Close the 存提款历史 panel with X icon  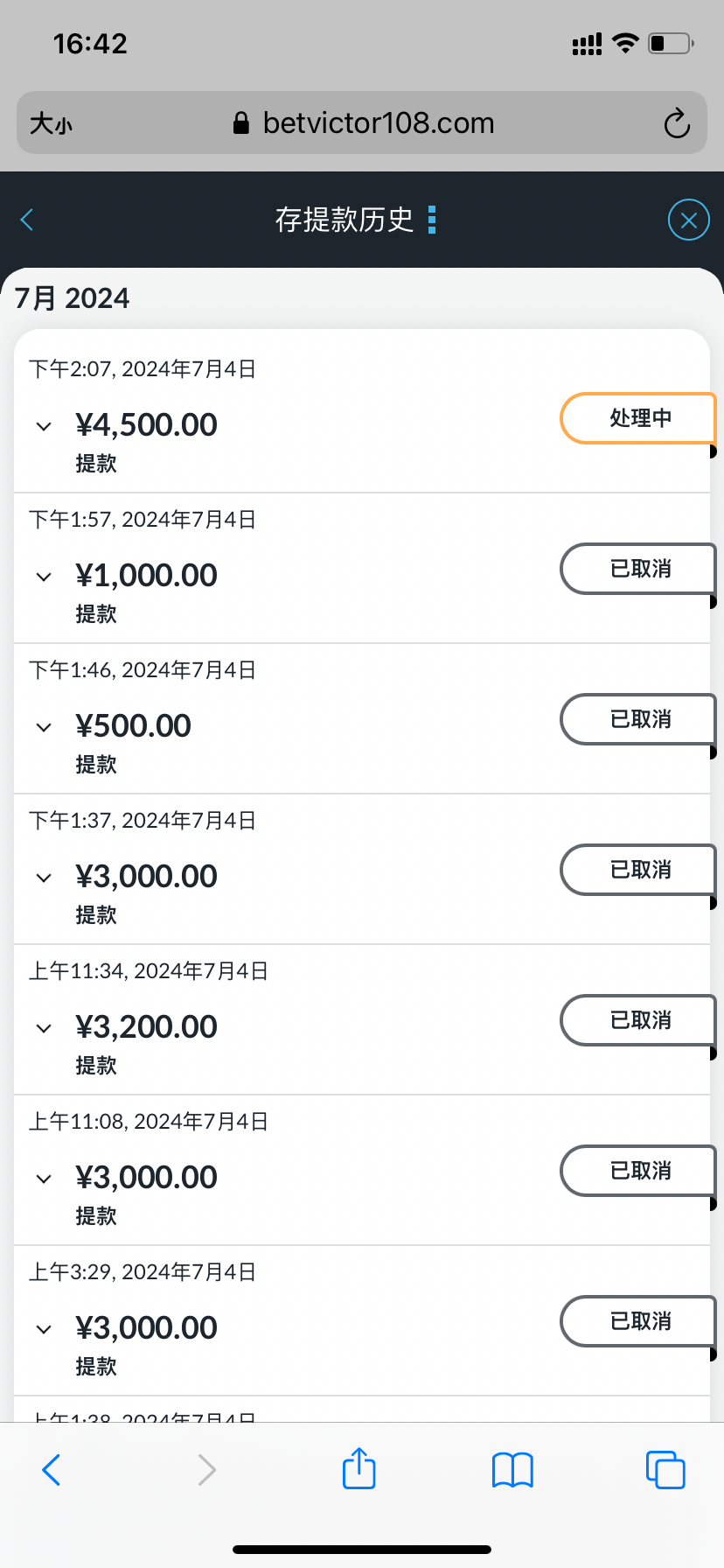[688, 220]
